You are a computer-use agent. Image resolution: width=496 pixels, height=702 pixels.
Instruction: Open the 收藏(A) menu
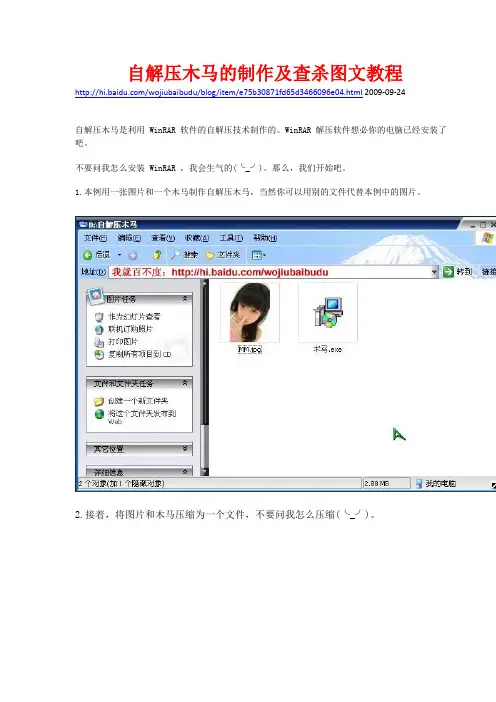coord(197,238)
